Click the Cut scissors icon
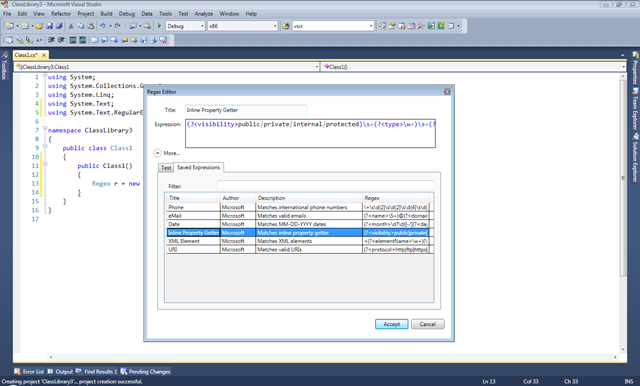Screen dimensions: 640x386 [x=71, y=26]
